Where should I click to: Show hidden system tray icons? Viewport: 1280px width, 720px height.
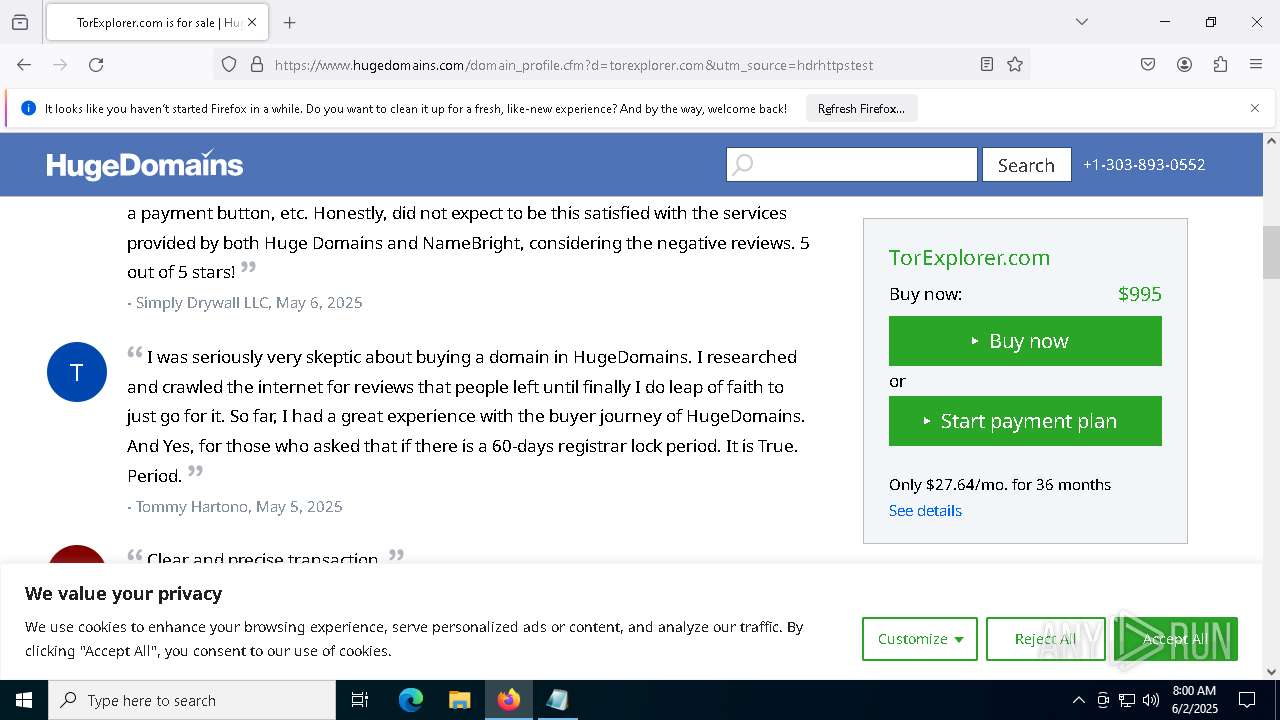pos(1078,700)
